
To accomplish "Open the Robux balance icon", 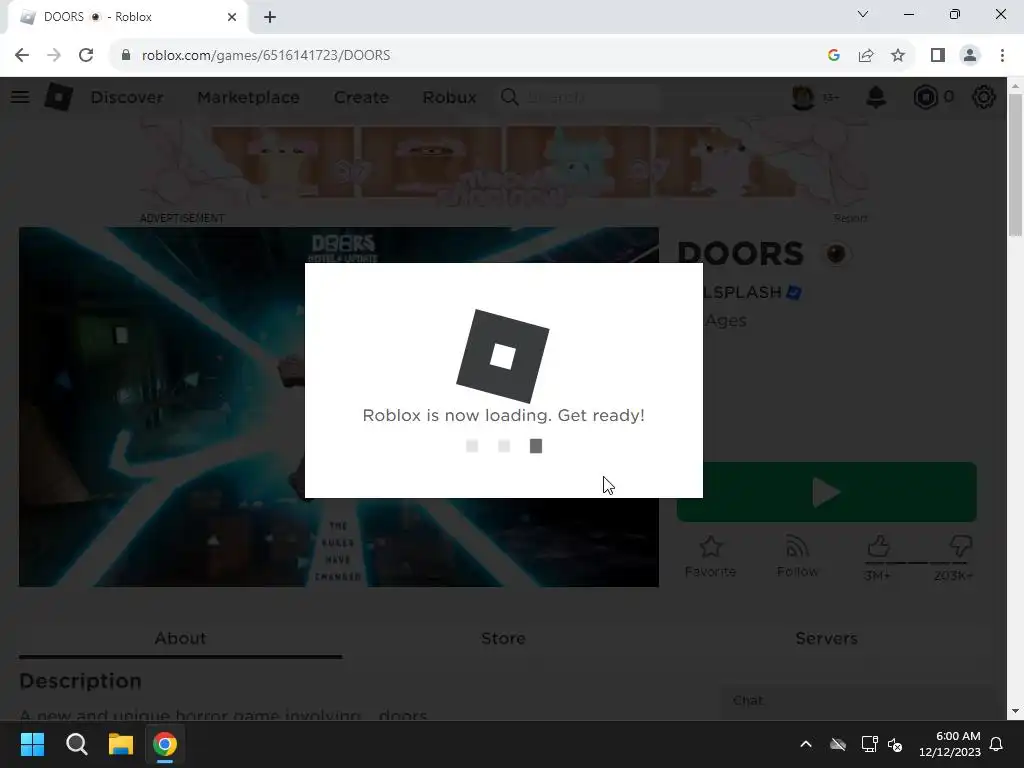I will [925, 97].
